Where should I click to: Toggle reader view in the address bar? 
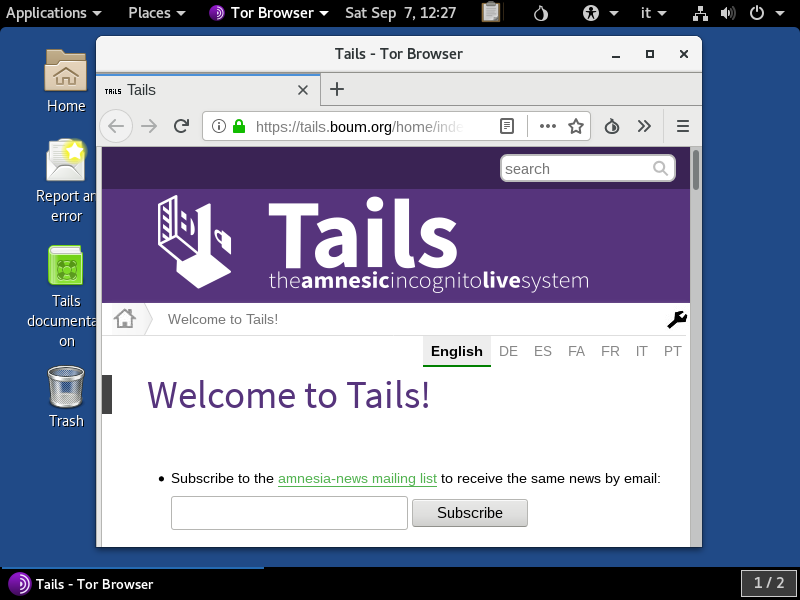[x=507, y=126]
